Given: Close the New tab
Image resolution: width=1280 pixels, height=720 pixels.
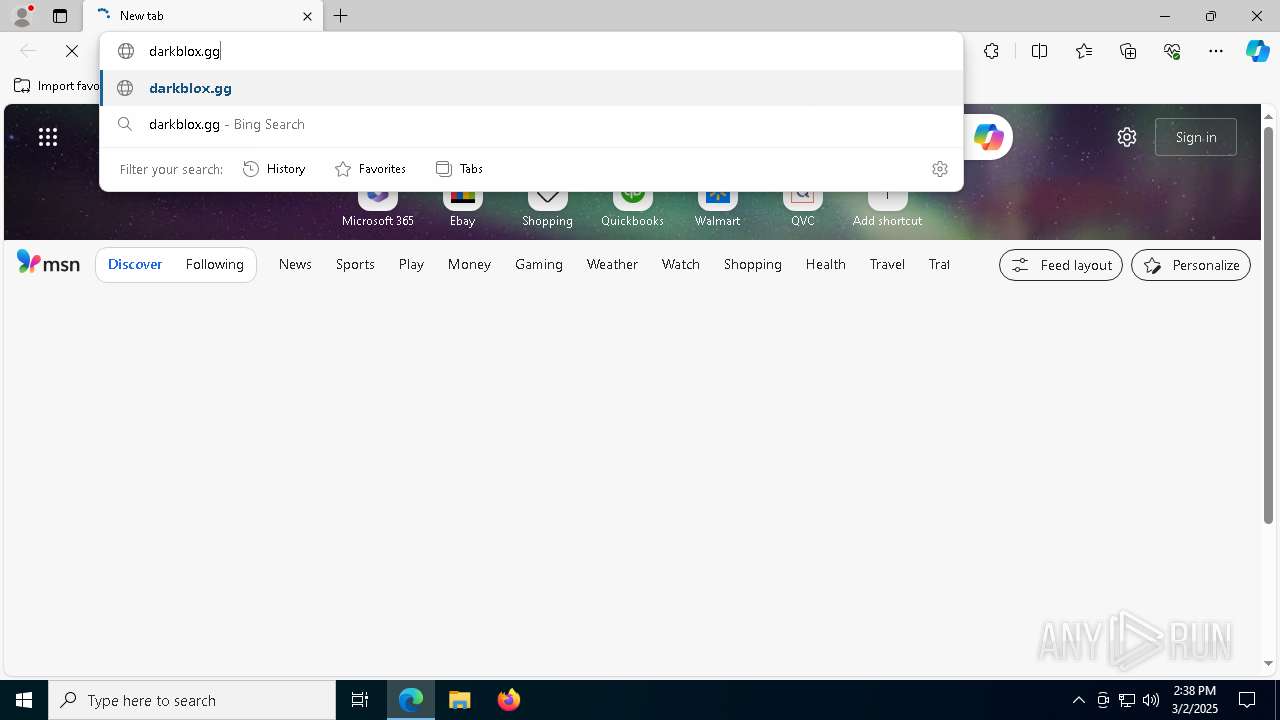Looking at the screenshot, I should tap(307, 16).
